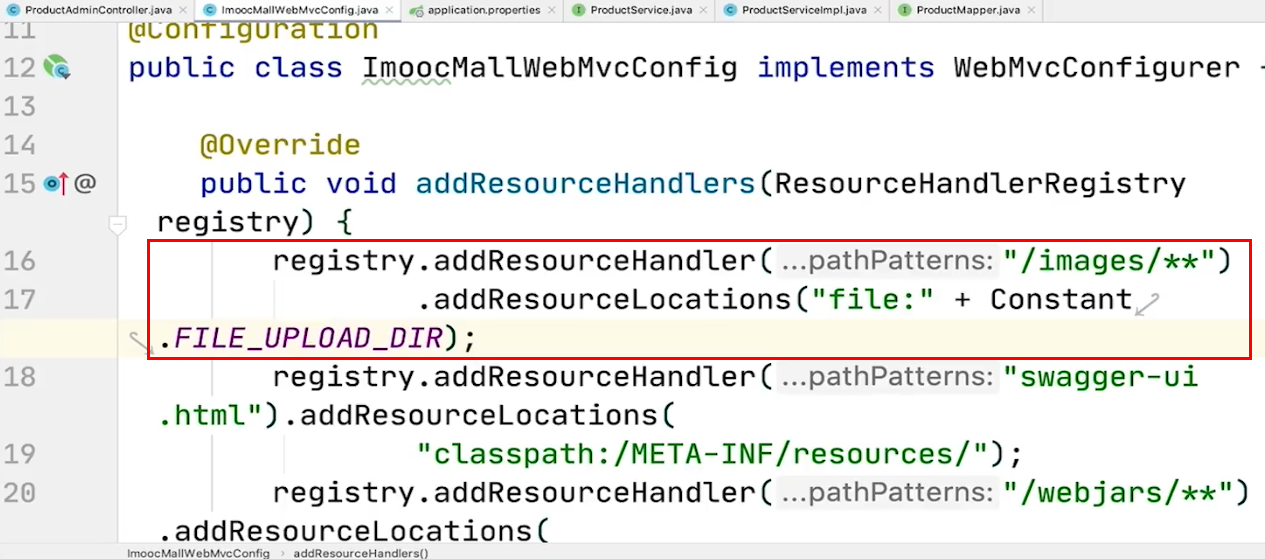The width and height of the screenshot is (1265, 559).
Task: Click the Spring bean gutter icon on line 12
Action: coord(57,68)
